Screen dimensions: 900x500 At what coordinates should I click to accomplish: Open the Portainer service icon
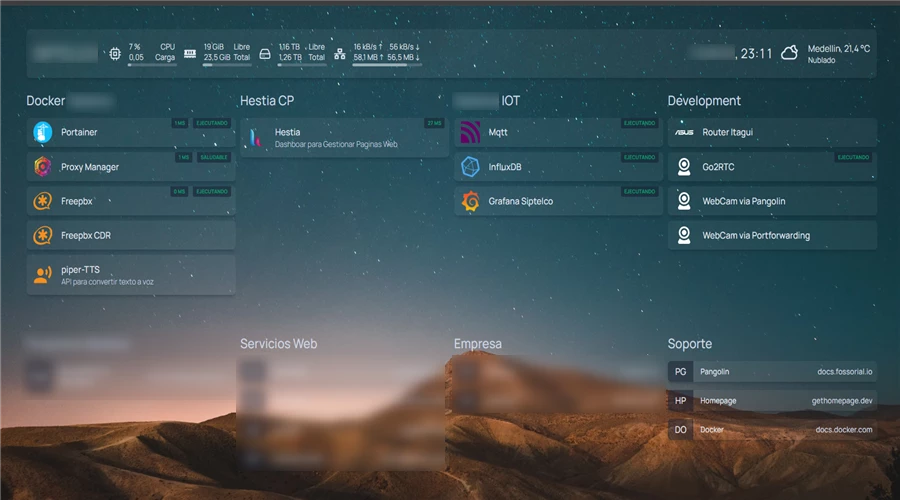coord(42,132)
